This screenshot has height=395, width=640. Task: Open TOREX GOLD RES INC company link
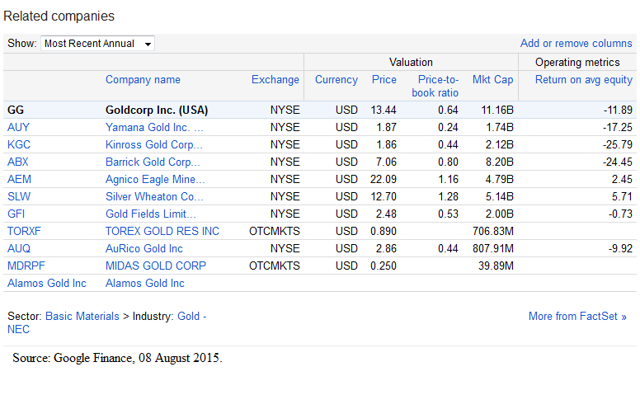point(162,231)
